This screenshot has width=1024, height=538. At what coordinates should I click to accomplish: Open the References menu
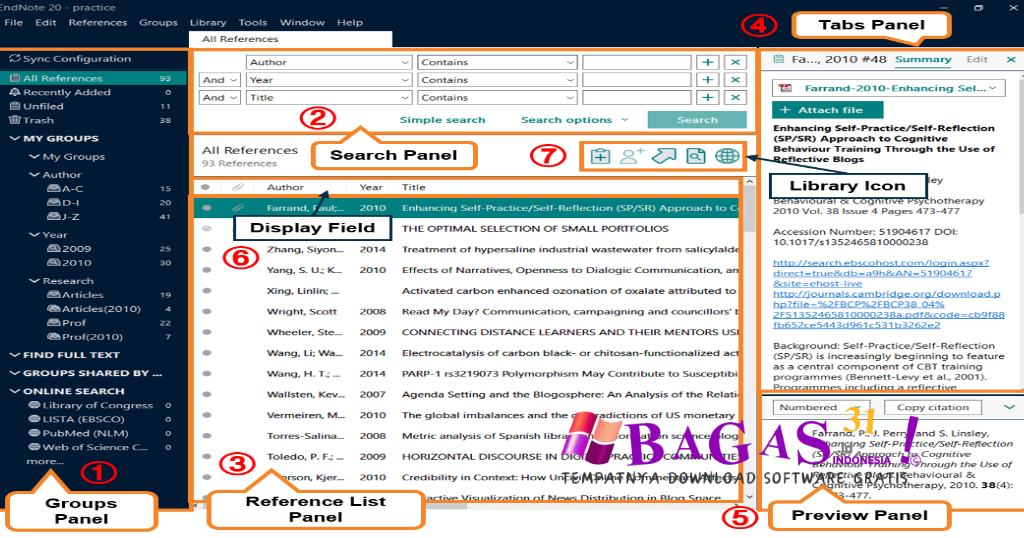[97, 22]
